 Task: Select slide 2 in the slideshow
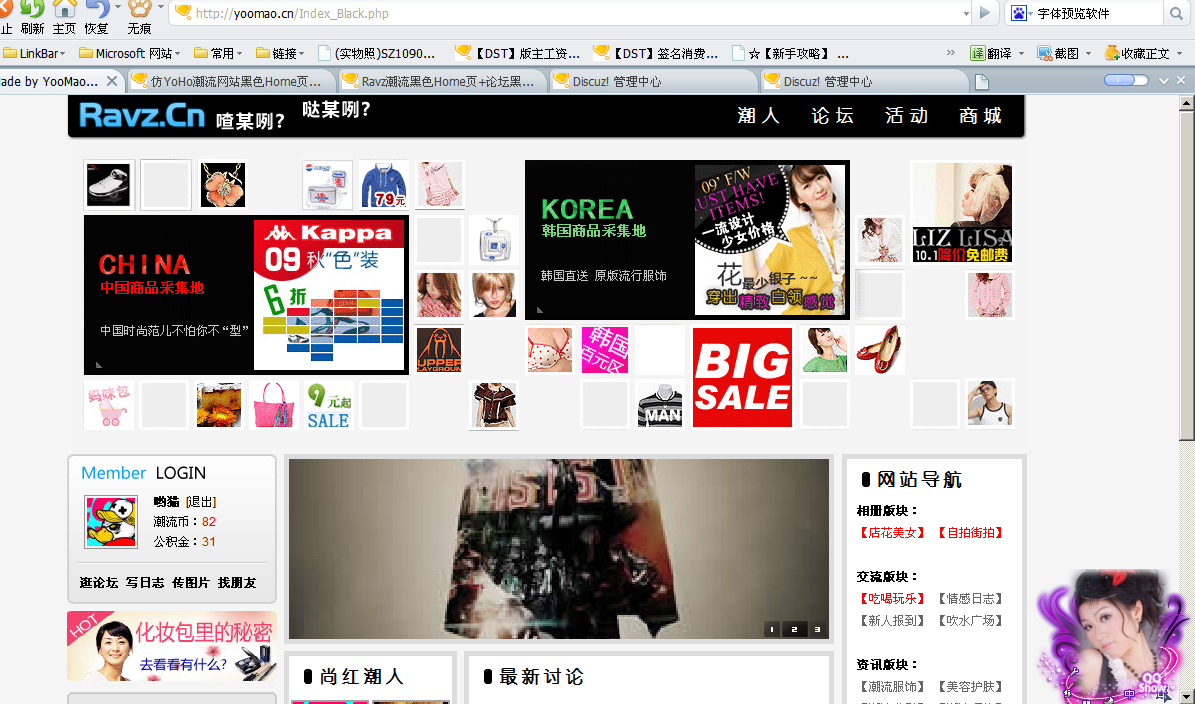click(x=794, y=630)
